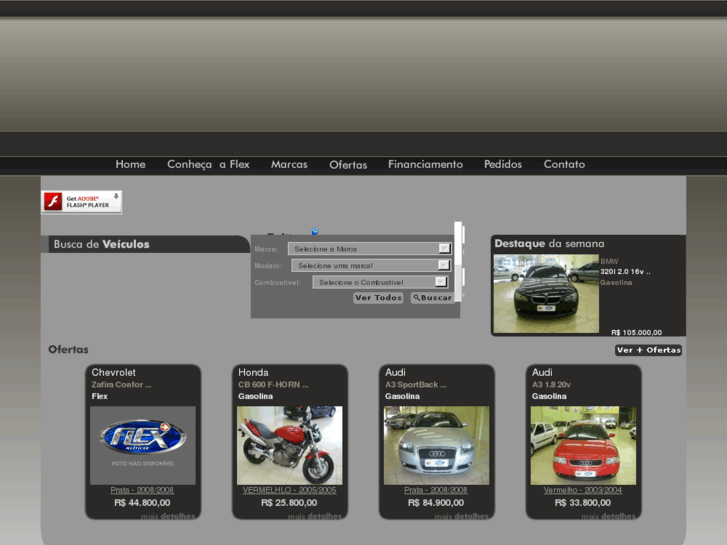Click the R$ 44.800,00 price
The height and width of the screenshot is (545, 727).
tap(142, 503)
